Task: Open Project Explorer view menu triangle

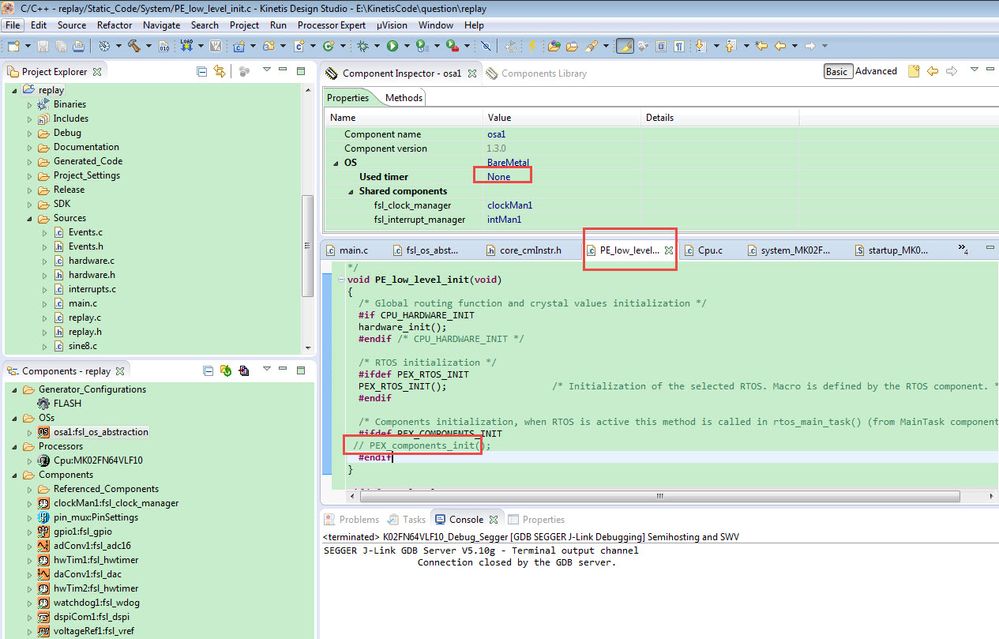Action: [x=267, y=69]
